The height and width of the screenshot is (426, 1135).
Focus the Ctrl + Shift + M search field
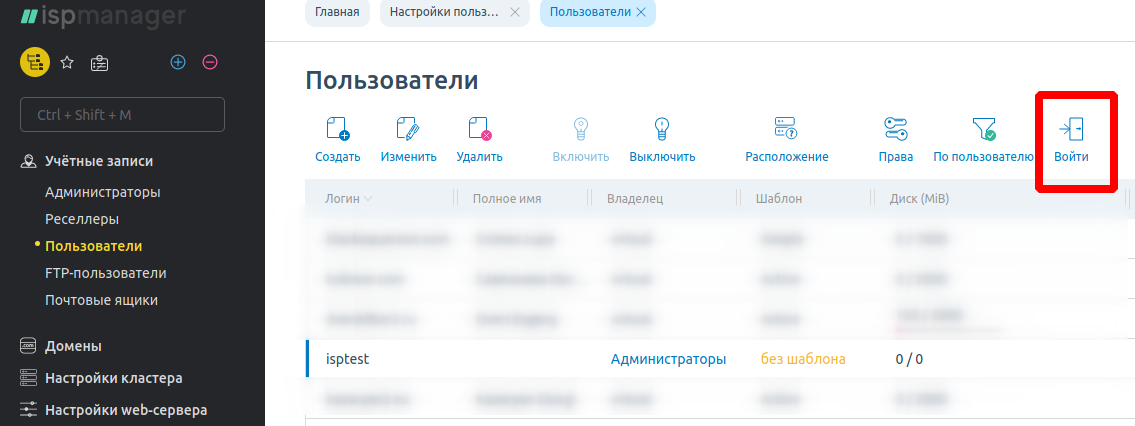(122, 115)
